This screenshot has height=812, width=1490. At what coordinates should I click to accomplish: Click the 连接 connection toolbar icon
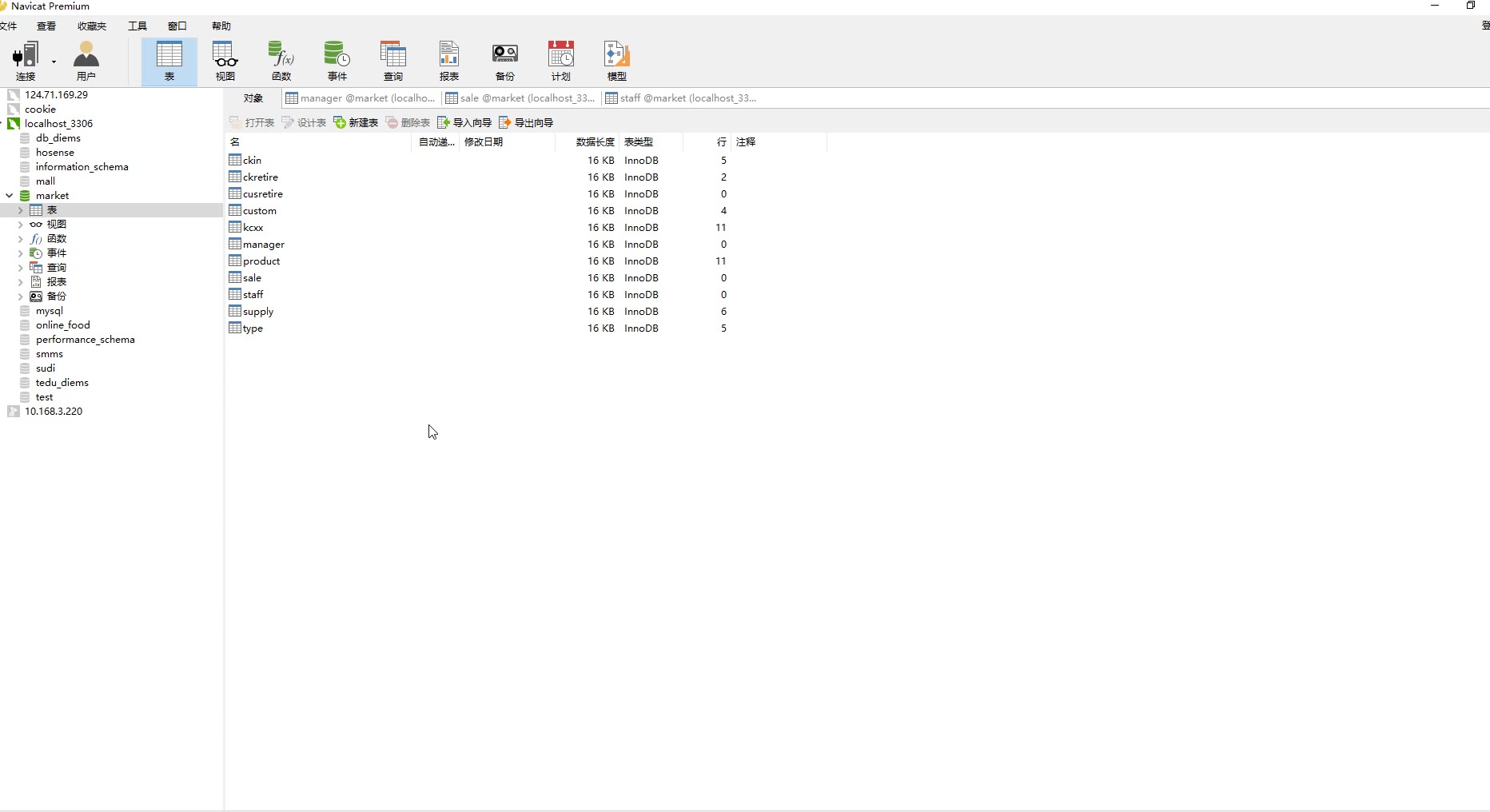[26, 61]
